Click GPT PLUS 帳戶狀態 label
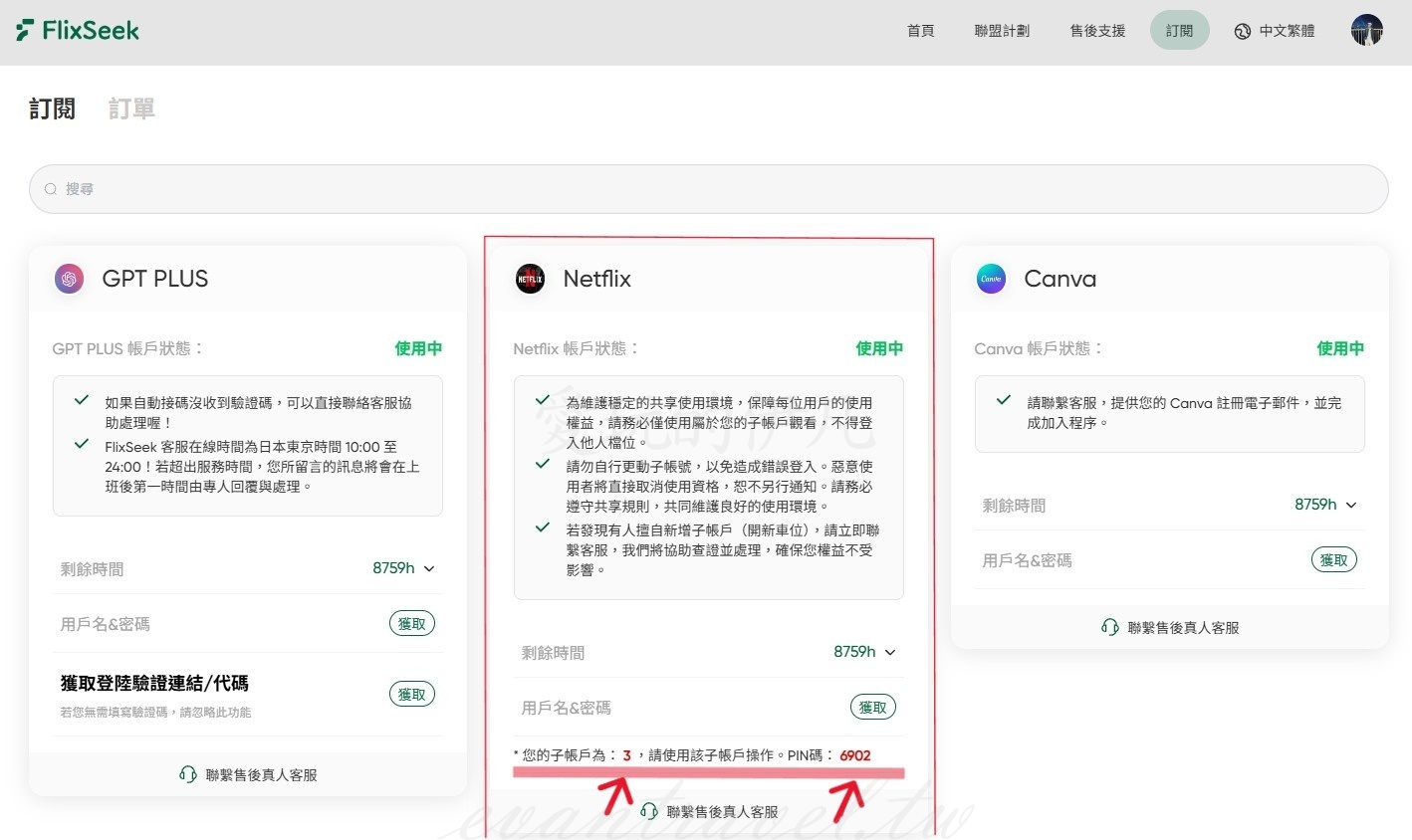1412x840 pixels. [x=127, y=348]
